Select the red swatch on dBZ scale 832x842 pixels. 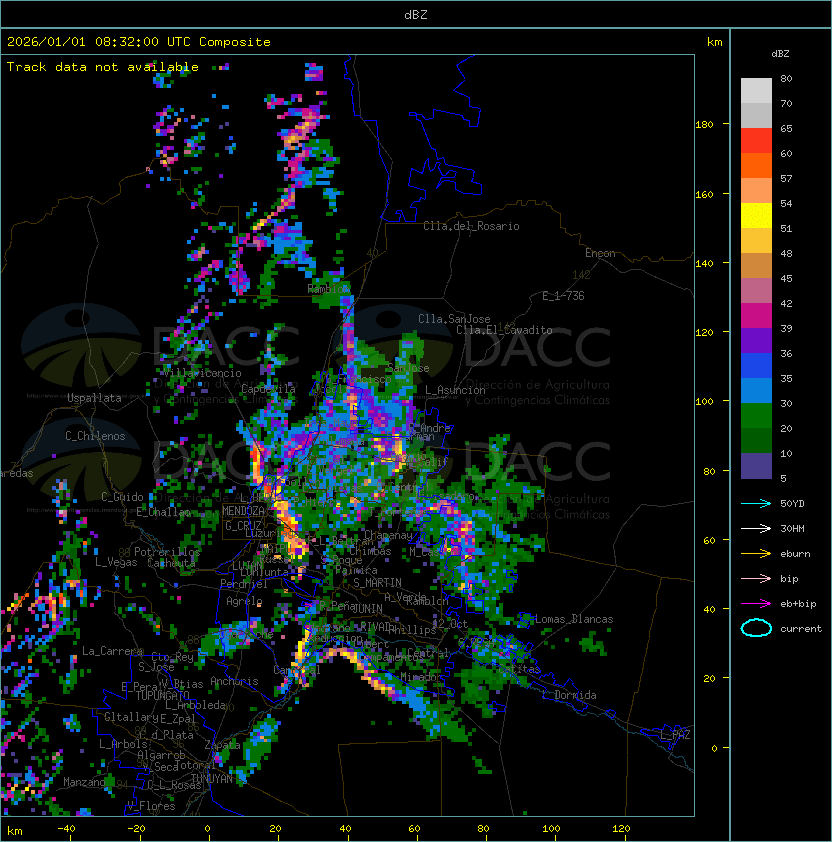(756, 141)
